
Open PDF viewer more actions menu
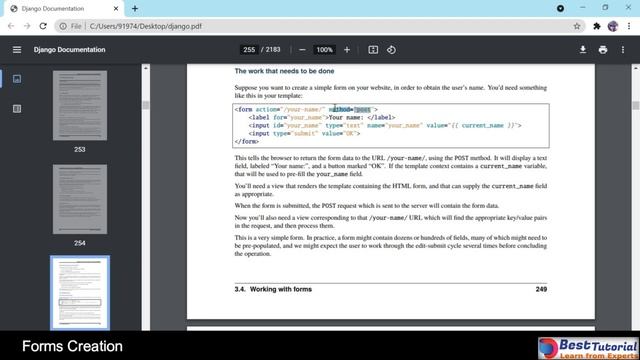pyautogui.click(x=623, y=50)
